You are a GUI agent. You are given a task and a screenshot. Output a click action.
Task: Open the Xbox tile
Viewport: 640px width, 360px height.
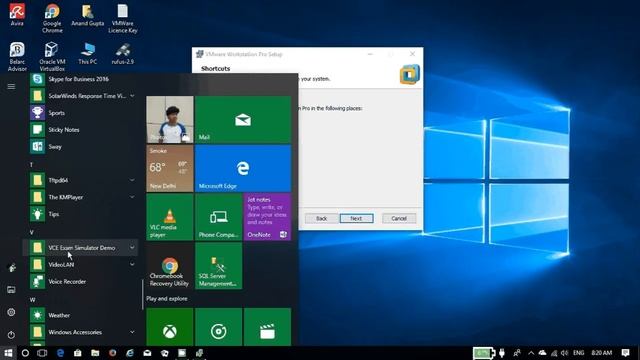click(170, 327)
